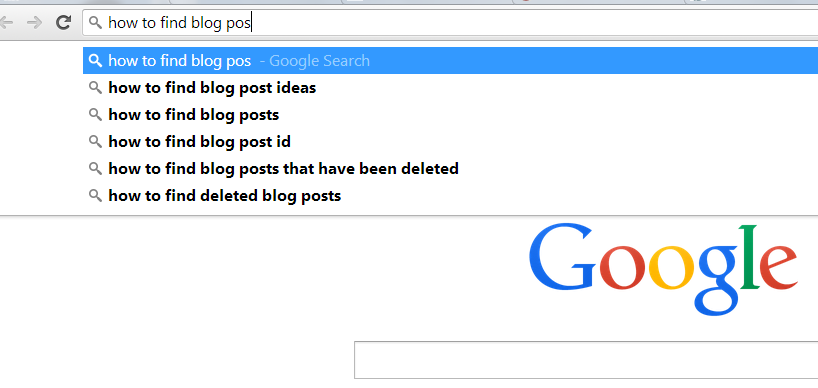Choose suggestion 'how to find blog post ideas'
818x388 pixels.
(x=451, y=88)
